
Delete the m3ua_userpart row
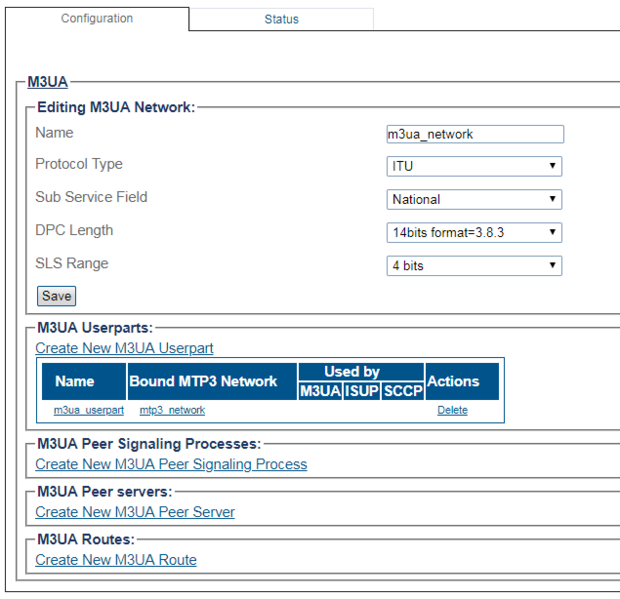click(452, 410)
